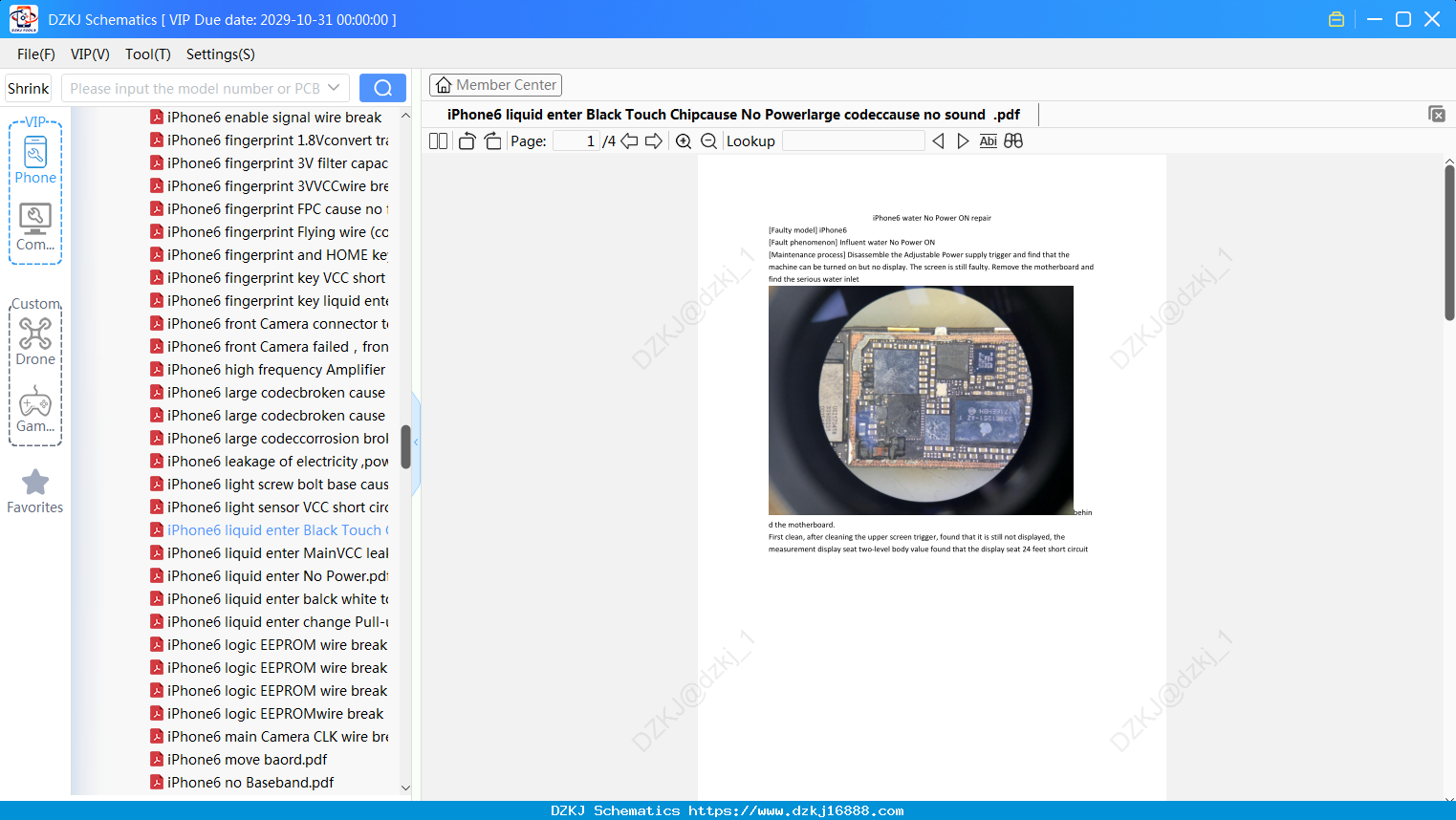This screenshot has width=1456, height=820.
Task: Select the Drone category icon
Action: tap(35, 342)
